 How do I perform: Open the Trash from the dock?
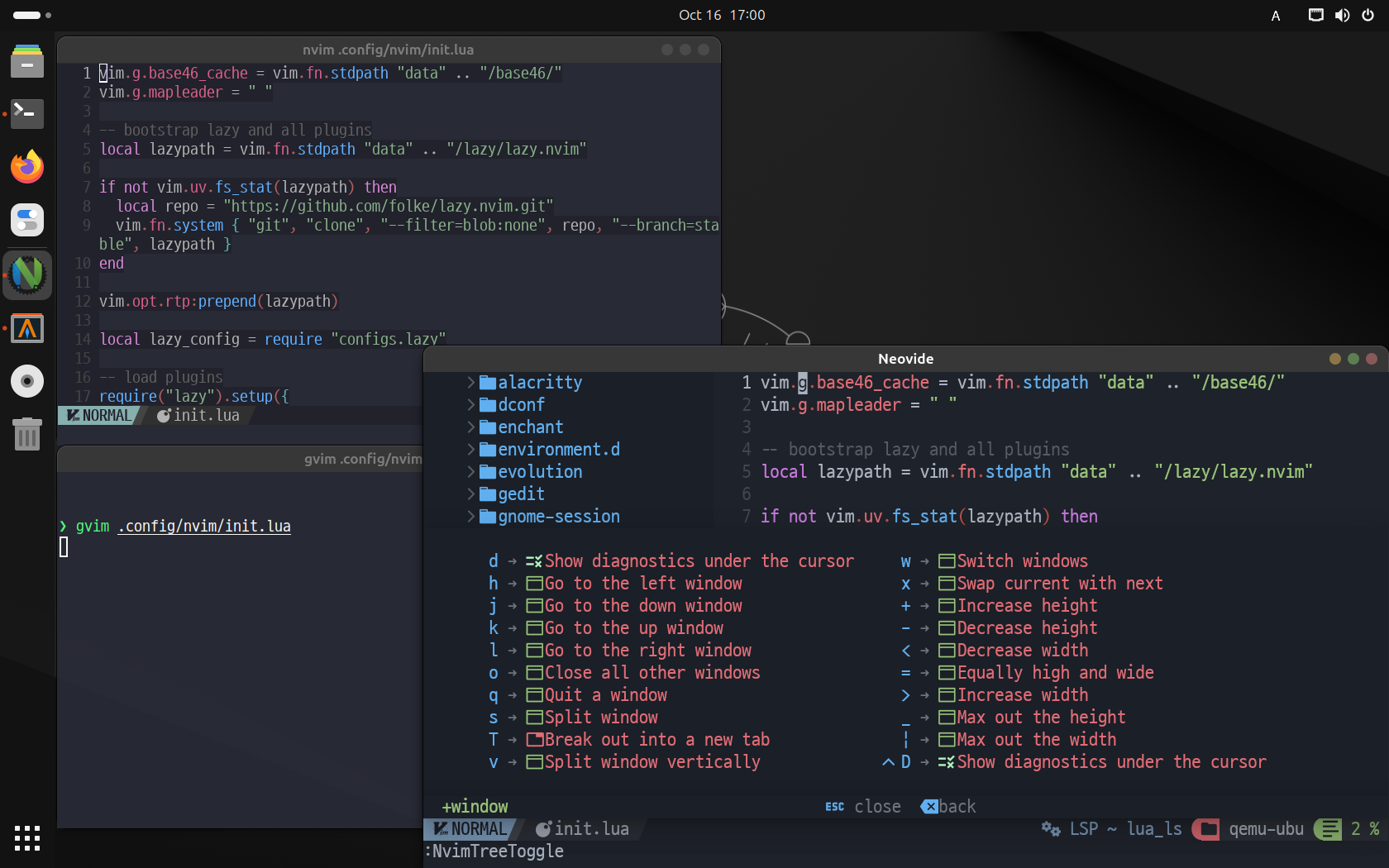[x=27, y=434]
